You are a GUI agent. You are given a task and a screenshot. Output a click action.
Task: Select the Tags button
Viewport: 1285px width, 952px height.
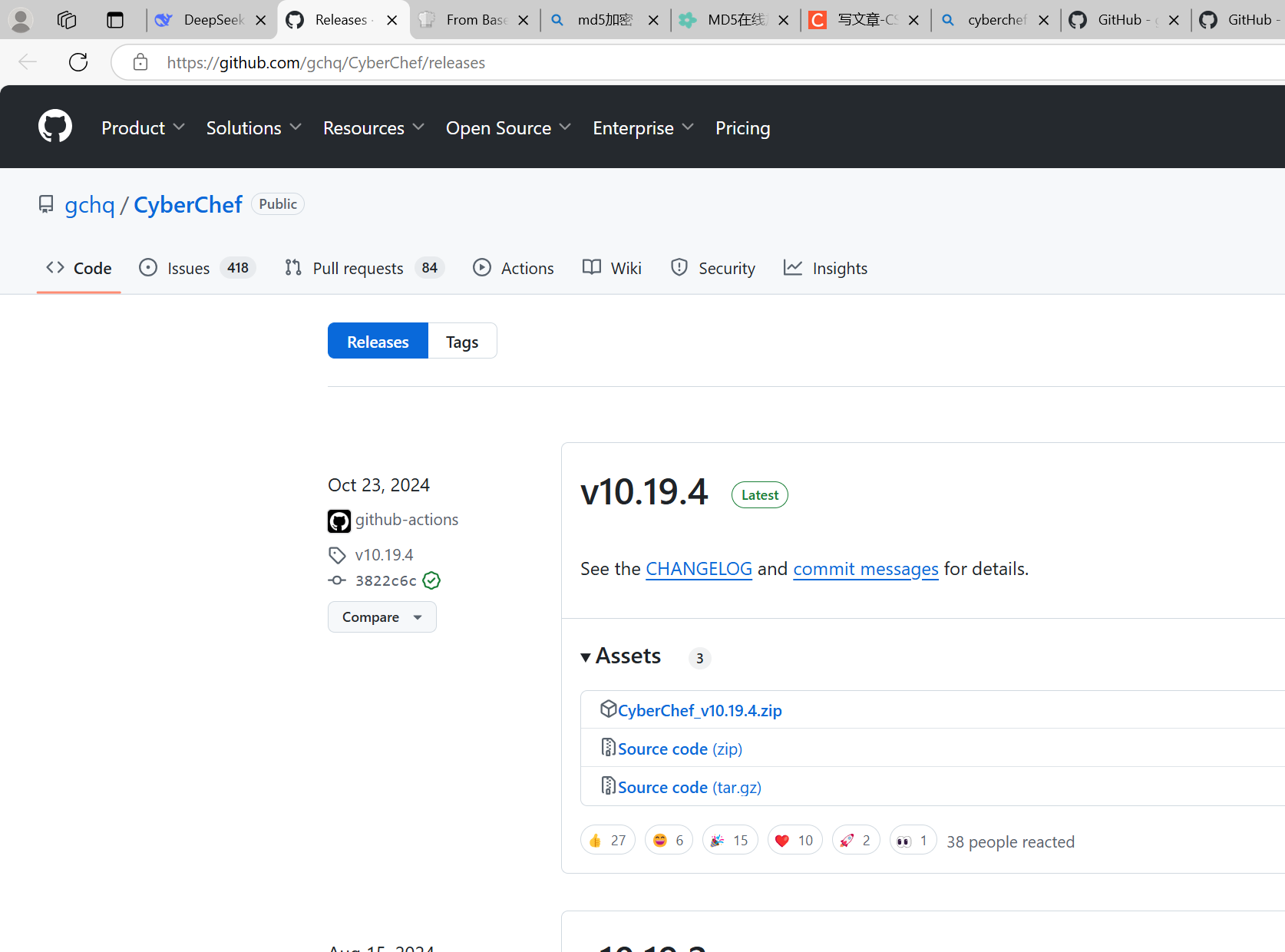(462, 341)
